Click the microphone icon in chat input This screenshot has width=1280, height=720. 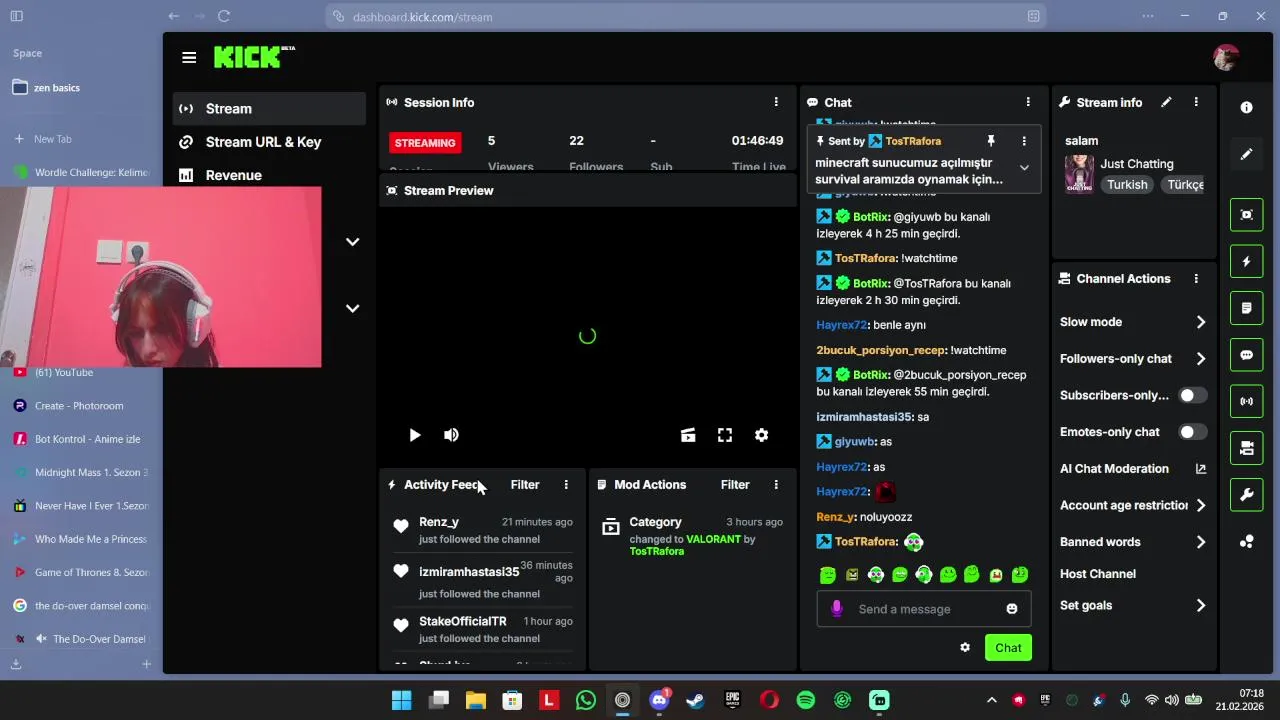(x=837, y=609)
